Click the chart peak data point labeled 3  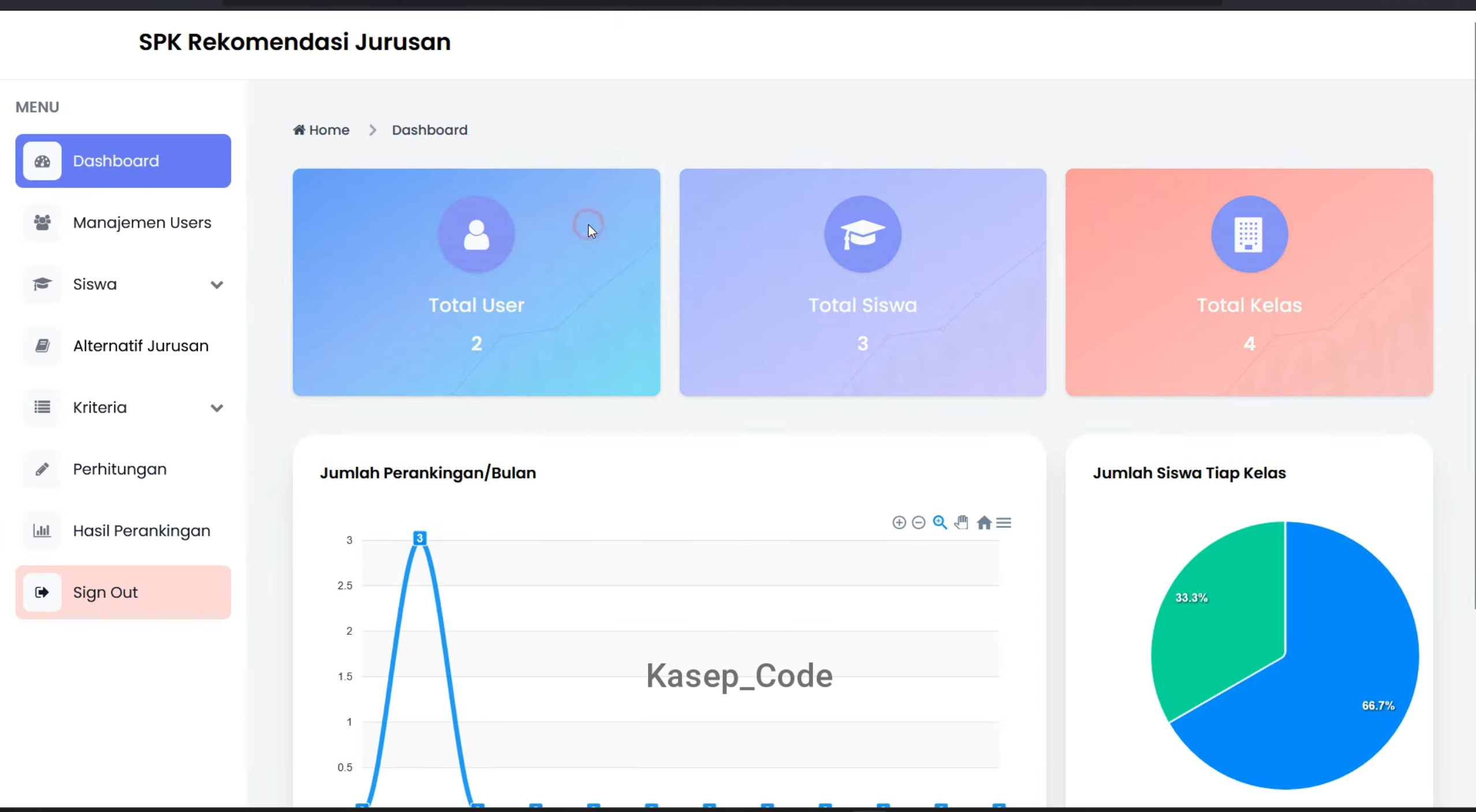coord(420,538)
